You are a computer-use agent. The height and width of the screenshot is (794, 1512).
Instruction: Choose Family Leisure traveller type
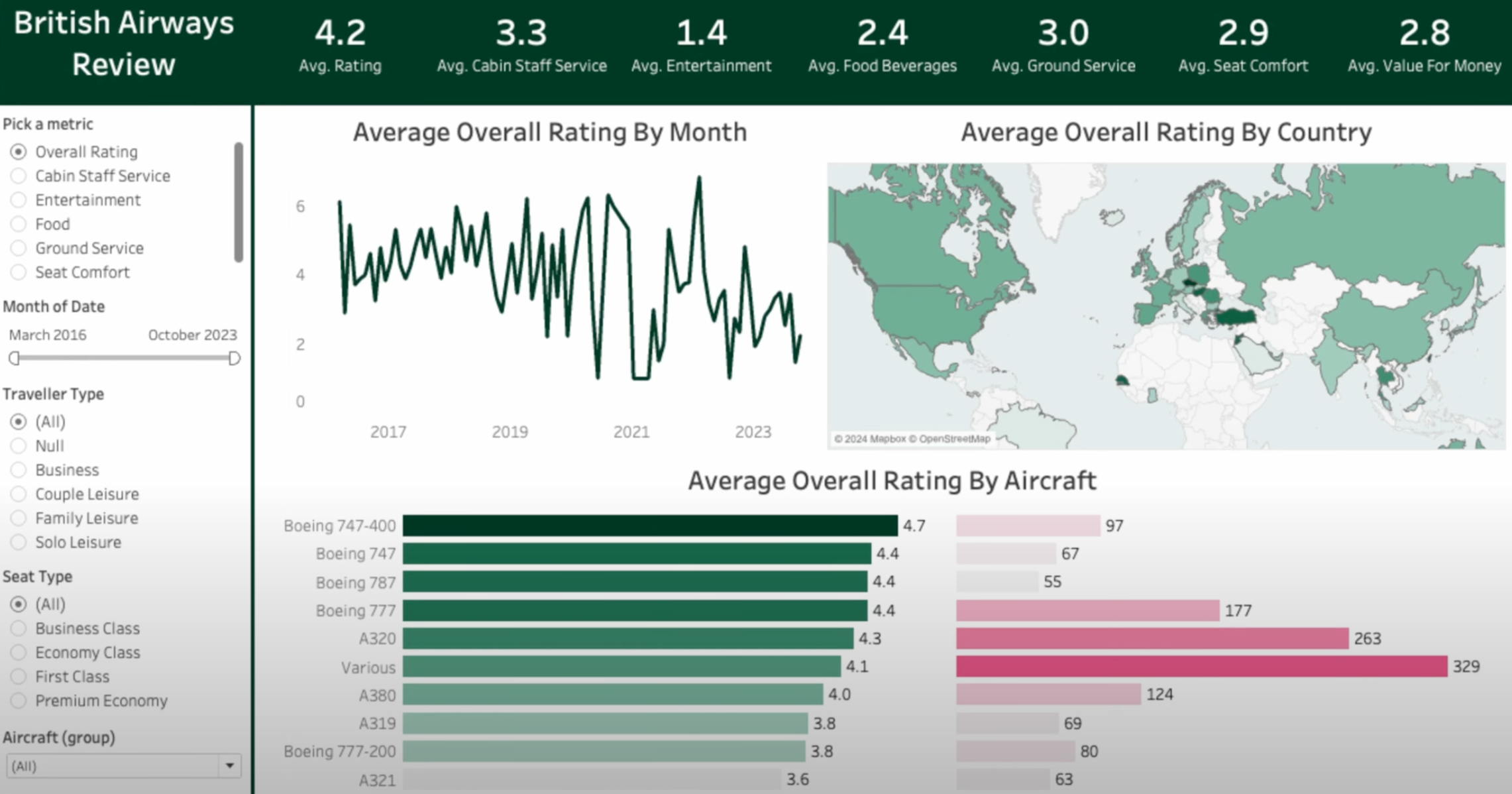19,518
